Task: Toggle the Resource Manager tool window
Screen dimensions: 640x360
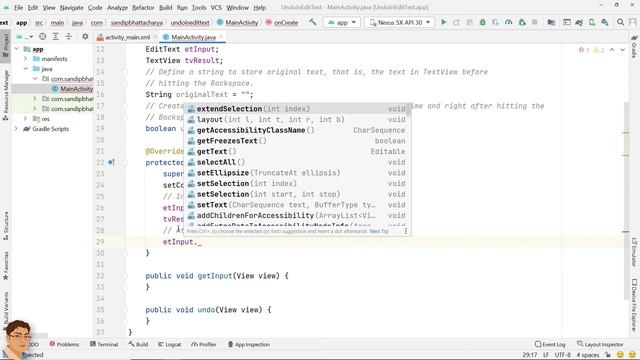Action: pyautogui.click(x=6, y=95)
